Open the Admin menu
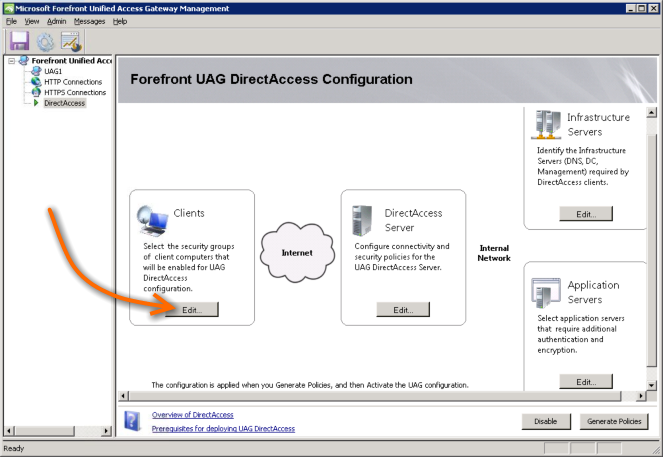663x457 pixels. coord(57,21)
